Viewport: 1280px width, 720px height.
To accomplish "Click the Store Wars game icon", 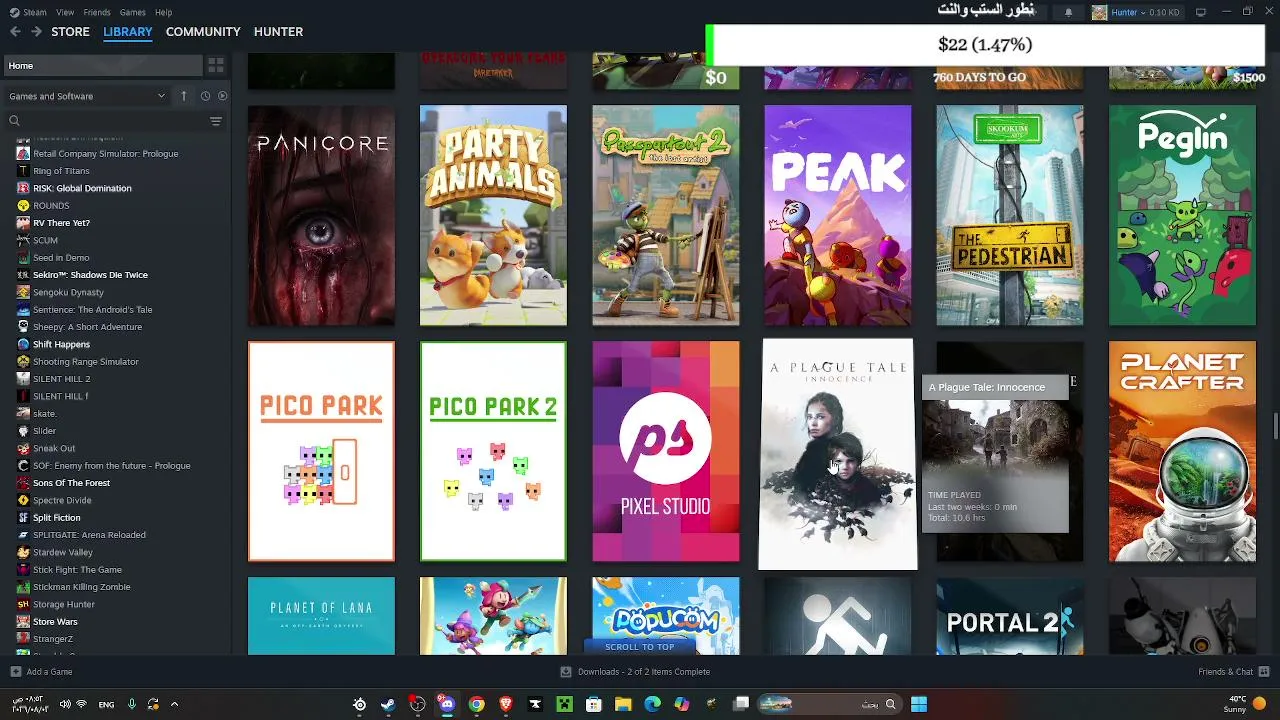I will click(x=23, y=622).
